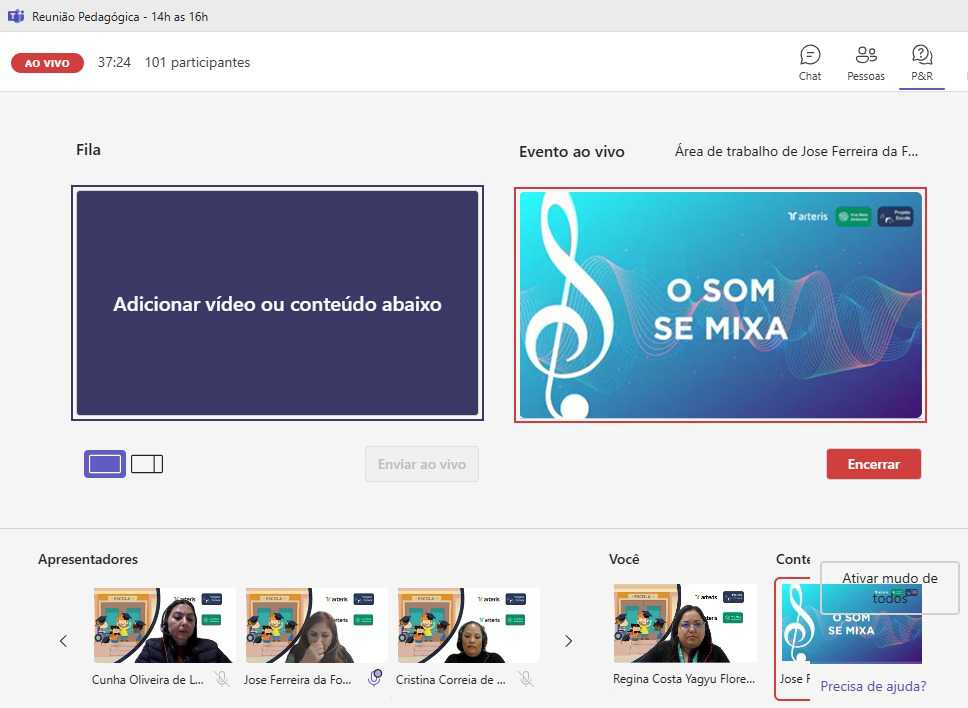Viewport: 968px width, 708px height.
Task: Click the Fila queue preview area
Action: (x=277, y=303)
